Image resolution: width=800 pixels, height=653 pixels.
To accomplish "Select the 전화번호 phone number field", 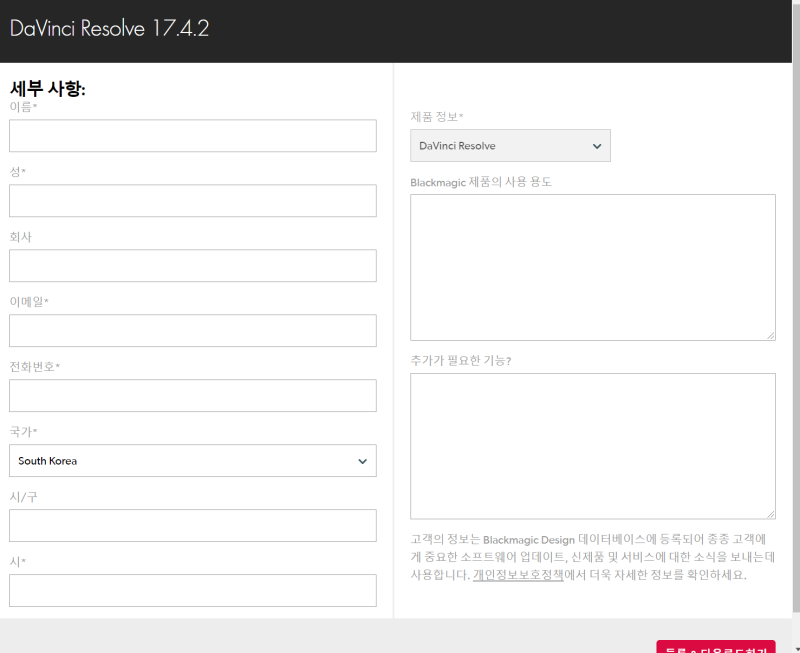I will pos(193,395).
